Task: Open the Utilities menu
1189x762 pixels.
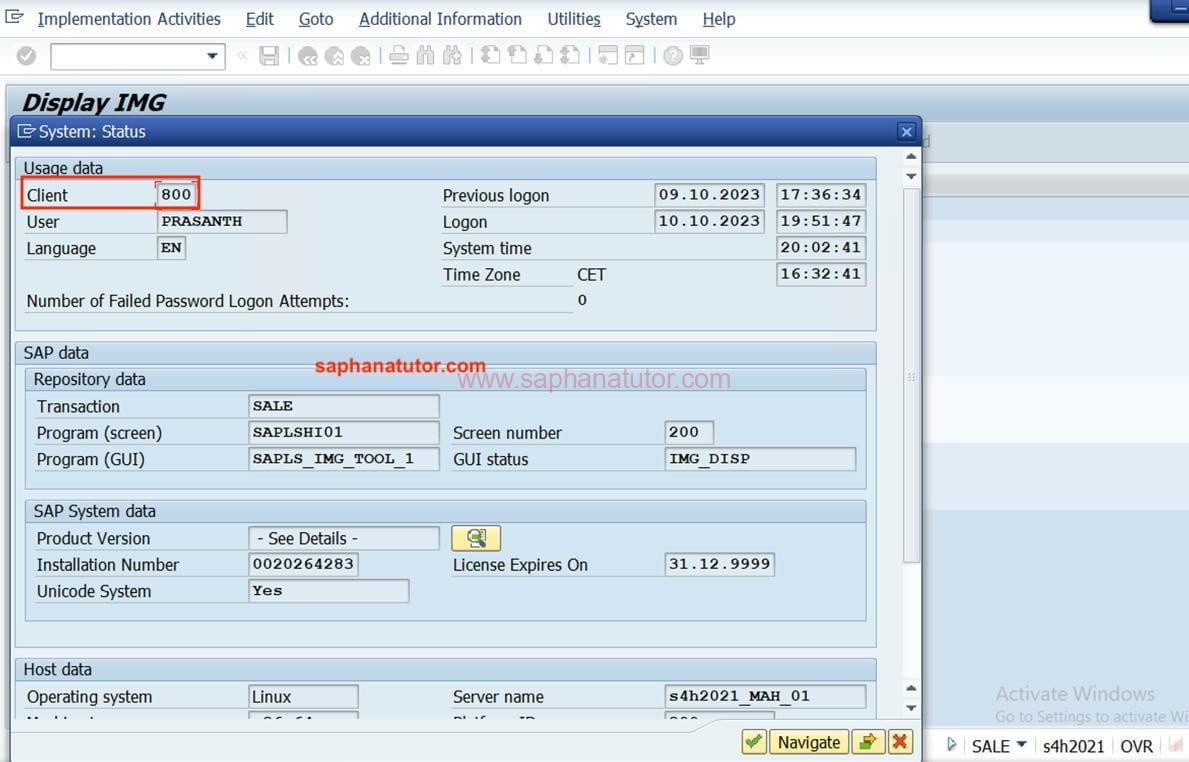Action: (574, 19)
